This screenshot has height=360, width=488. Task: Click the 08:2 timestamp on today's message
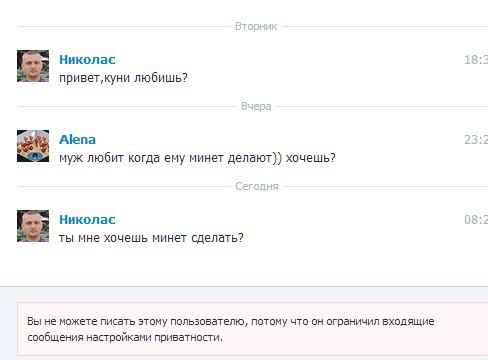pyautogui.click(x=476, y=220)
